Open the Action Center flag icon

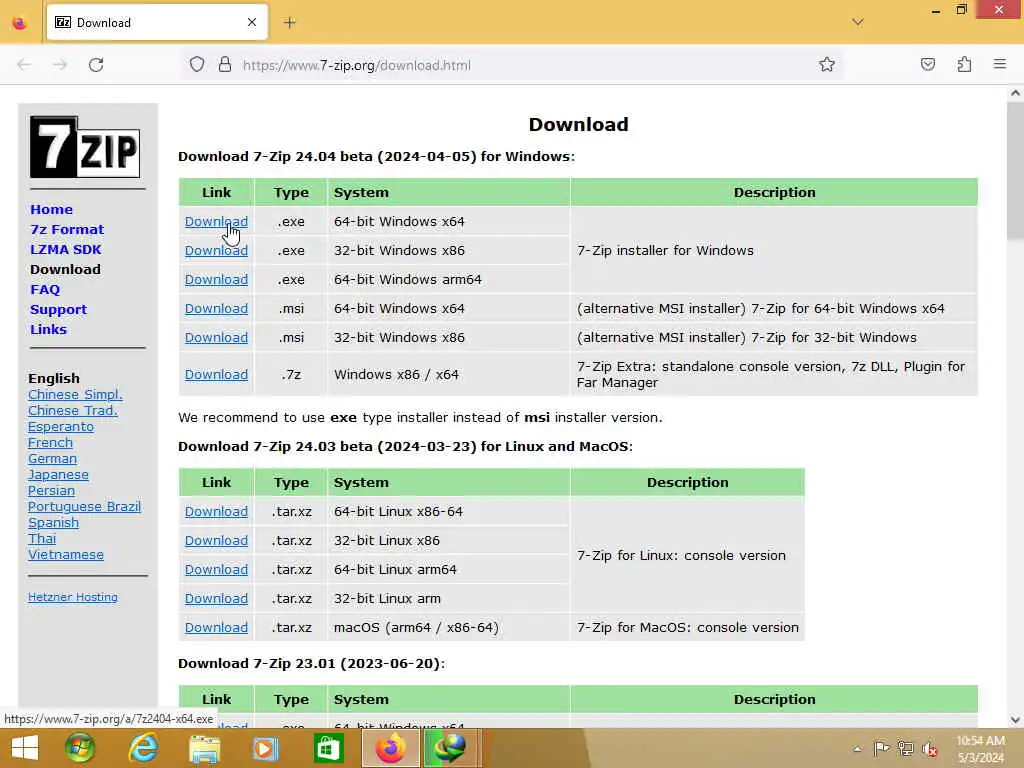pos(881,748)
